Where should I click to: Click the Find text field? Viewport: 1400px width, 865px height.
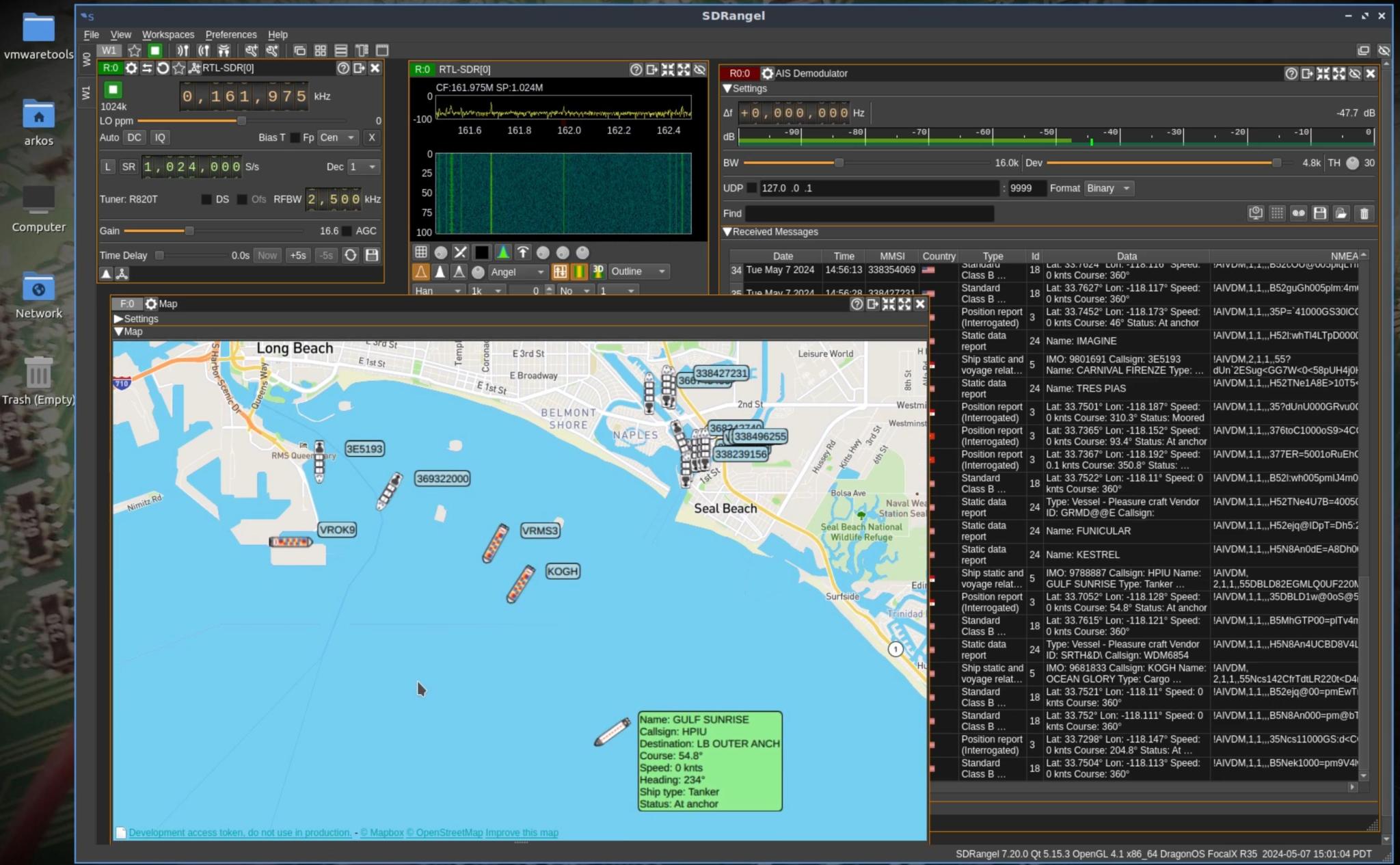click(x=869, y=213)
